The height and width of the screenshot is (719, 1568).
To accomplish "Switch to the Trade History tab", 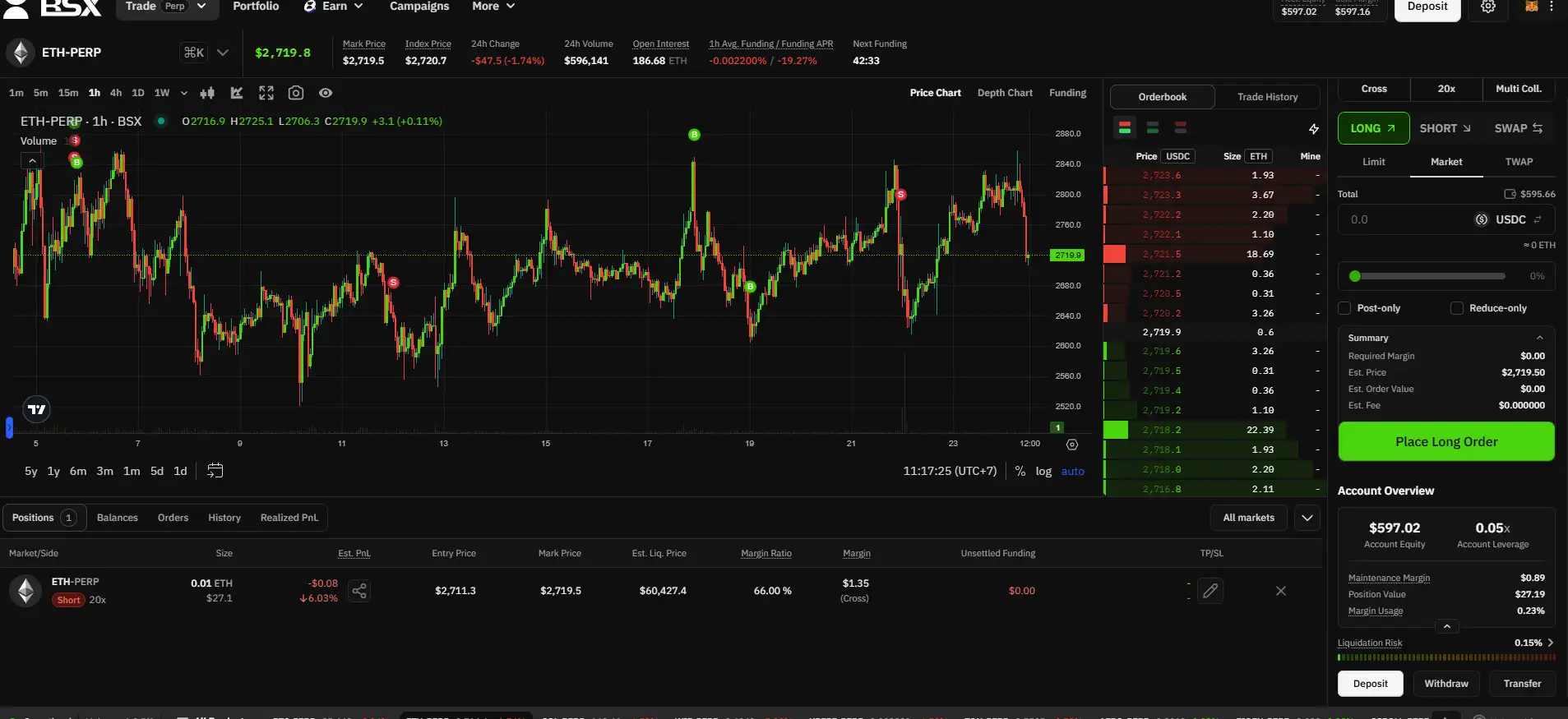I will click(1267, 97).
